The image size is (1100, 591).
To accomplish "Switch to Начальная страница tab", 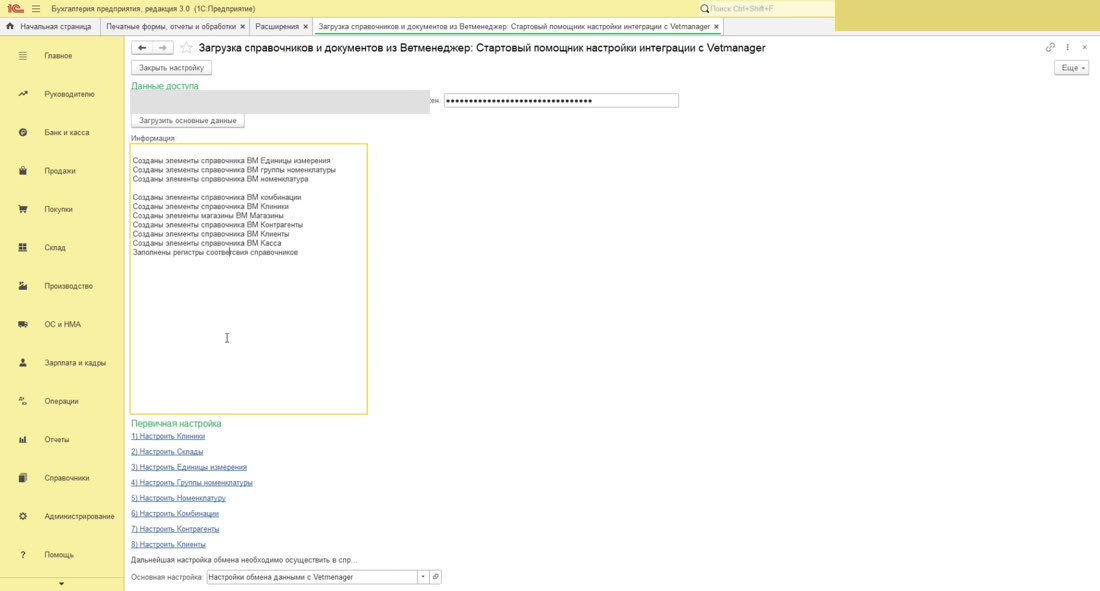I will 49,27.
